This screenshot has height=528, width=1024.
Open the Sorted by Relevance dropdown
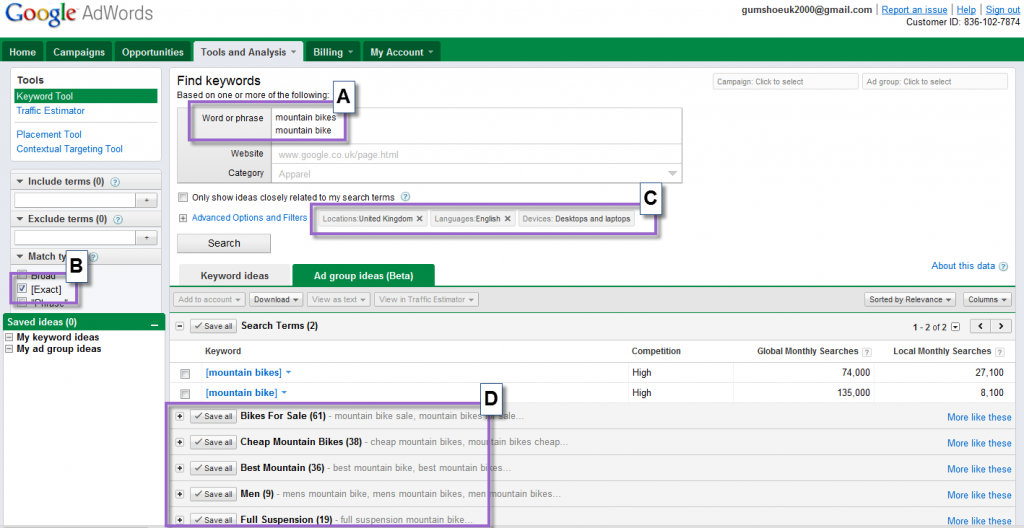(909, 299)
